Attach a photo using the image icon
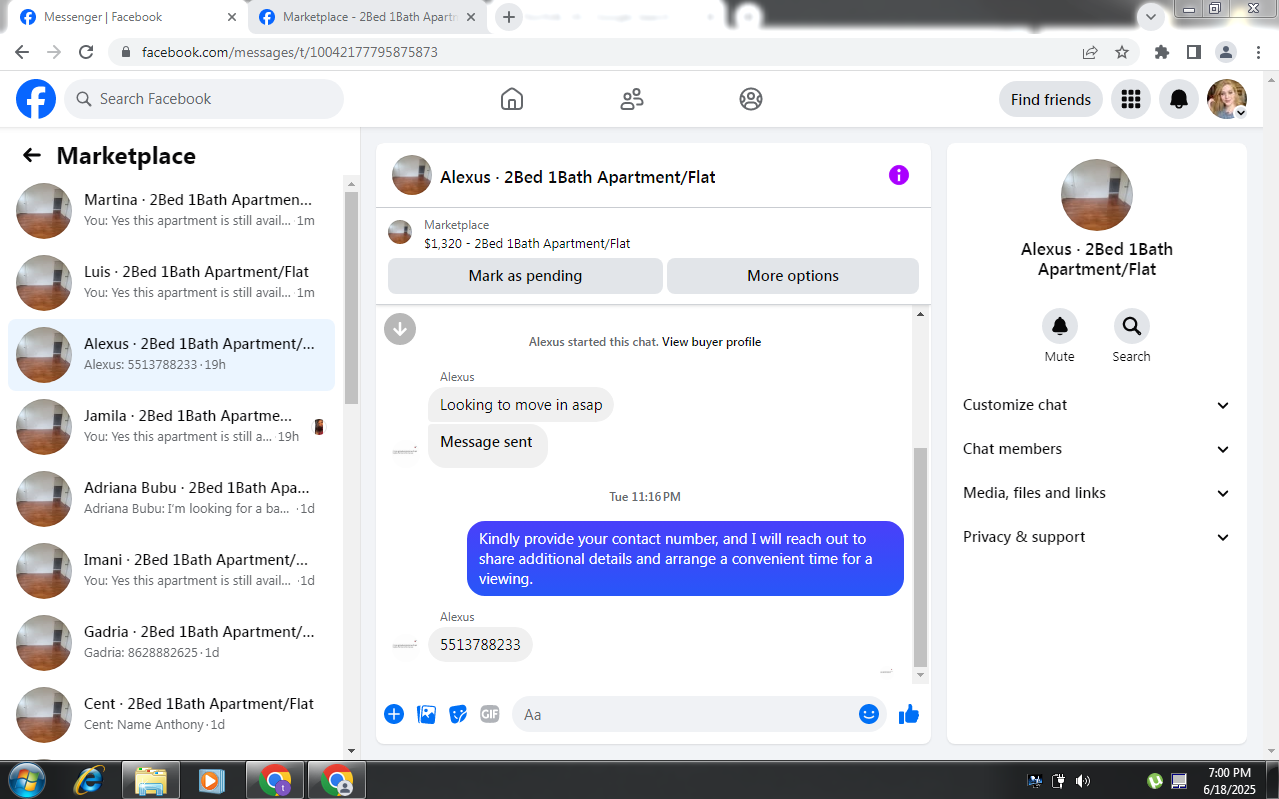The image size is (1279, 799). 426,714
